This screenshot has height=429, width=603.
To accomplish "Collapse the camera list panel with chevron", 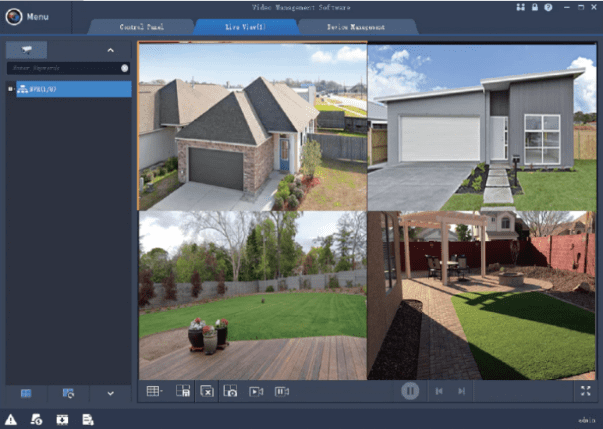I will (x=110, y=49).
